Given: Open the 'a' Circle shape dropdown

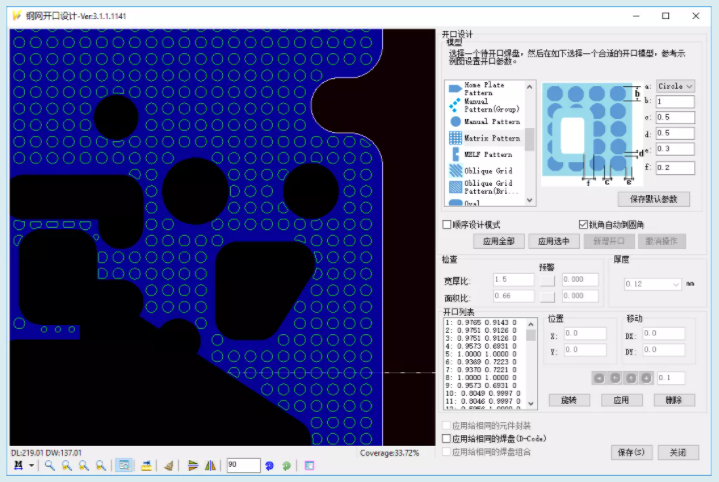Looking at the screenshot, I should click(x=675, y=86).
